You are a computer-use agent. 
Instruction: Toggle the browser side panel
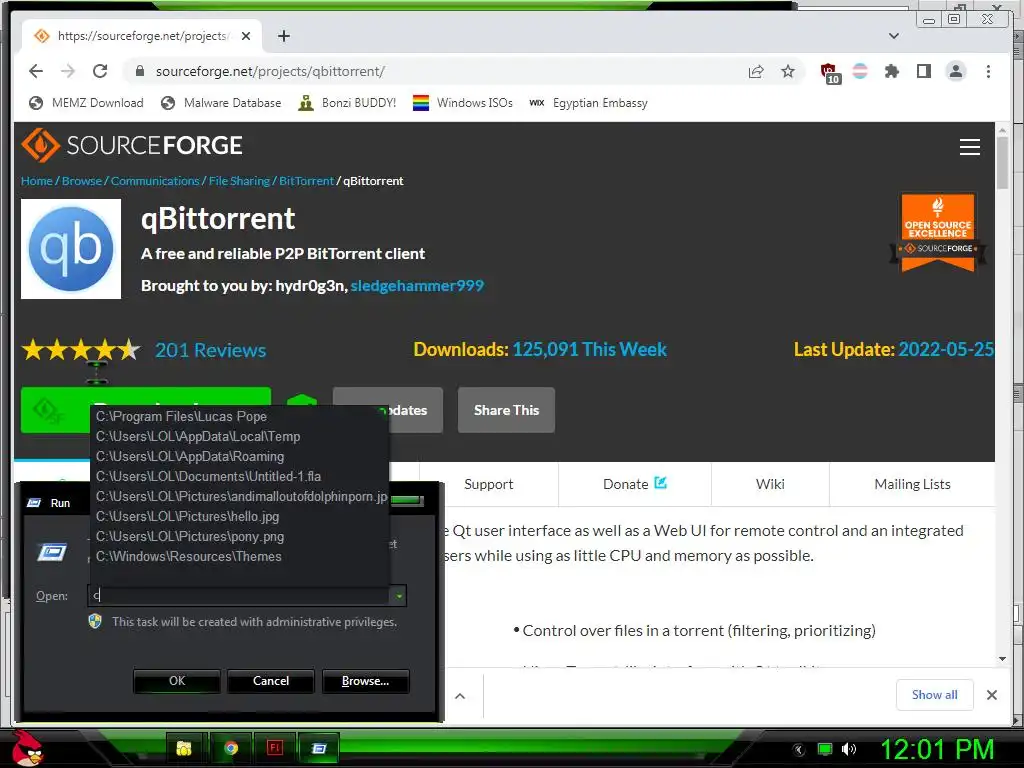click(x=923, y=71)
